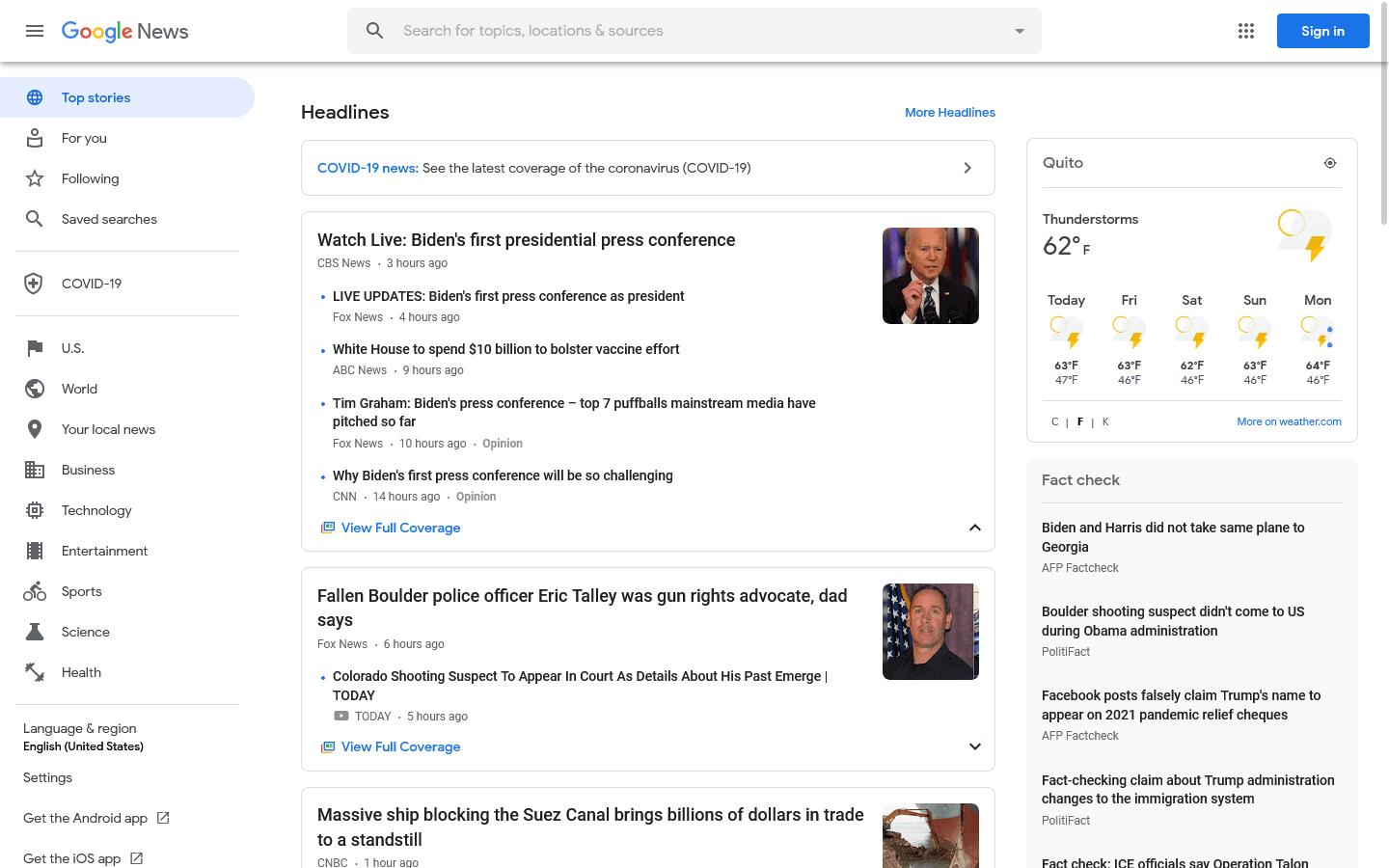This screenshot has width=1389, height=868.
Task: Read 'Watch Live: Biden's first presidential press conference'
Action: (x=526, y=240)
